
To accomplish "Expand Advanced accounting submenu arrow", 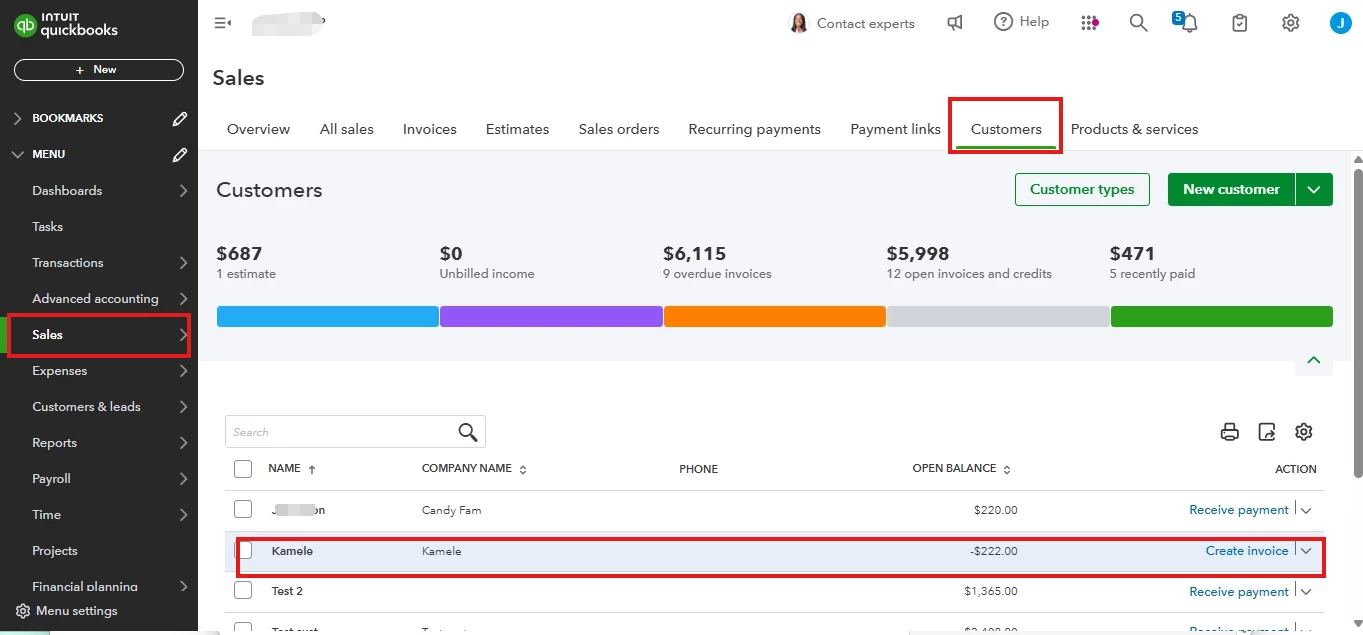I will (183, 298).
